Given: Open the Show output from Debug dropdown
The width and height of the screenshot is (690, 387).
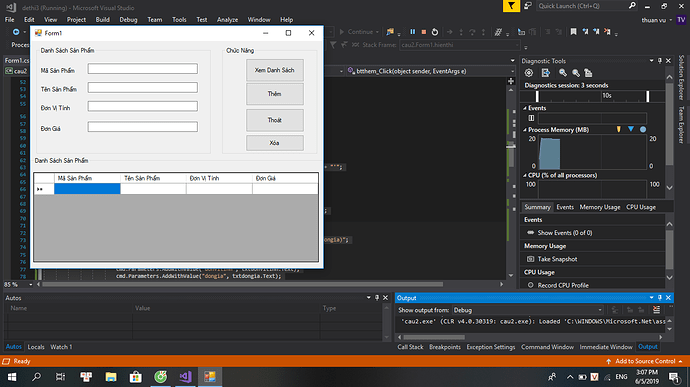Looking at the screenshot, I should pyautogui.click(x=528, y=310).
